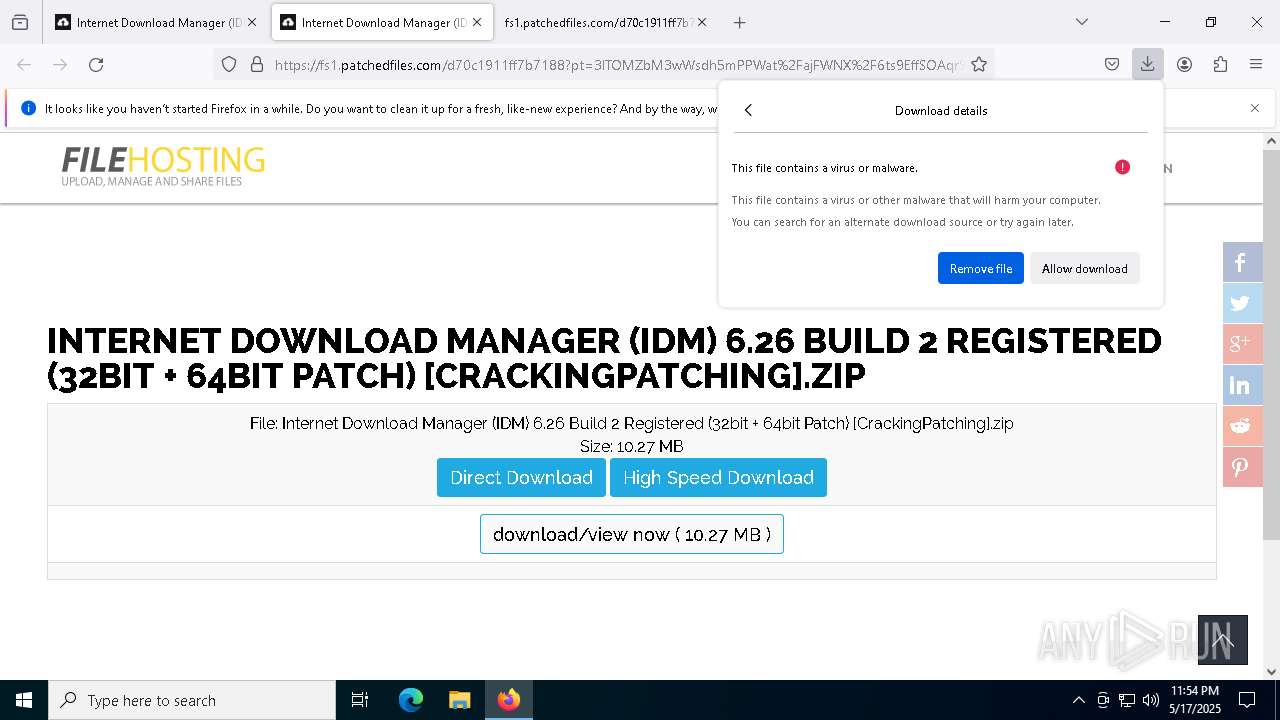The height and width of the screenshot is (720, 1280).
Task: Show hidden system tray icons chevron
Action: click(x=1078, y=700)
